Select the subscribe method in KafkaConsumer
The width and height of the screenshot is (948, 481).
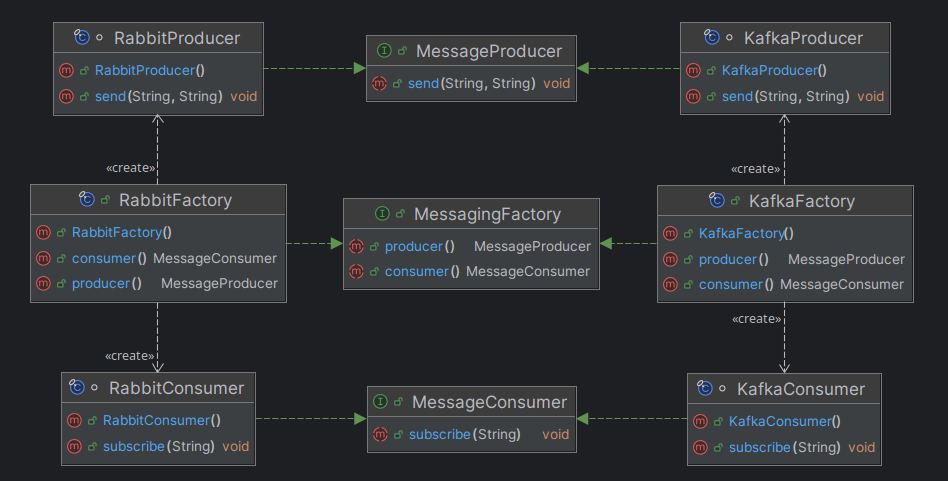pyautogui.click(x=759, y=447)
